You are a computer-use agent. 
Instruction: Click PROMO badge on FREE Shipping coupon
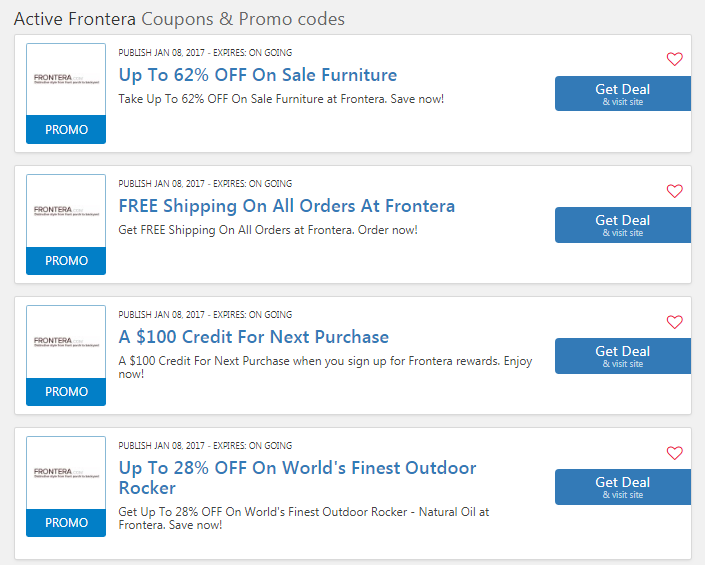66,261
